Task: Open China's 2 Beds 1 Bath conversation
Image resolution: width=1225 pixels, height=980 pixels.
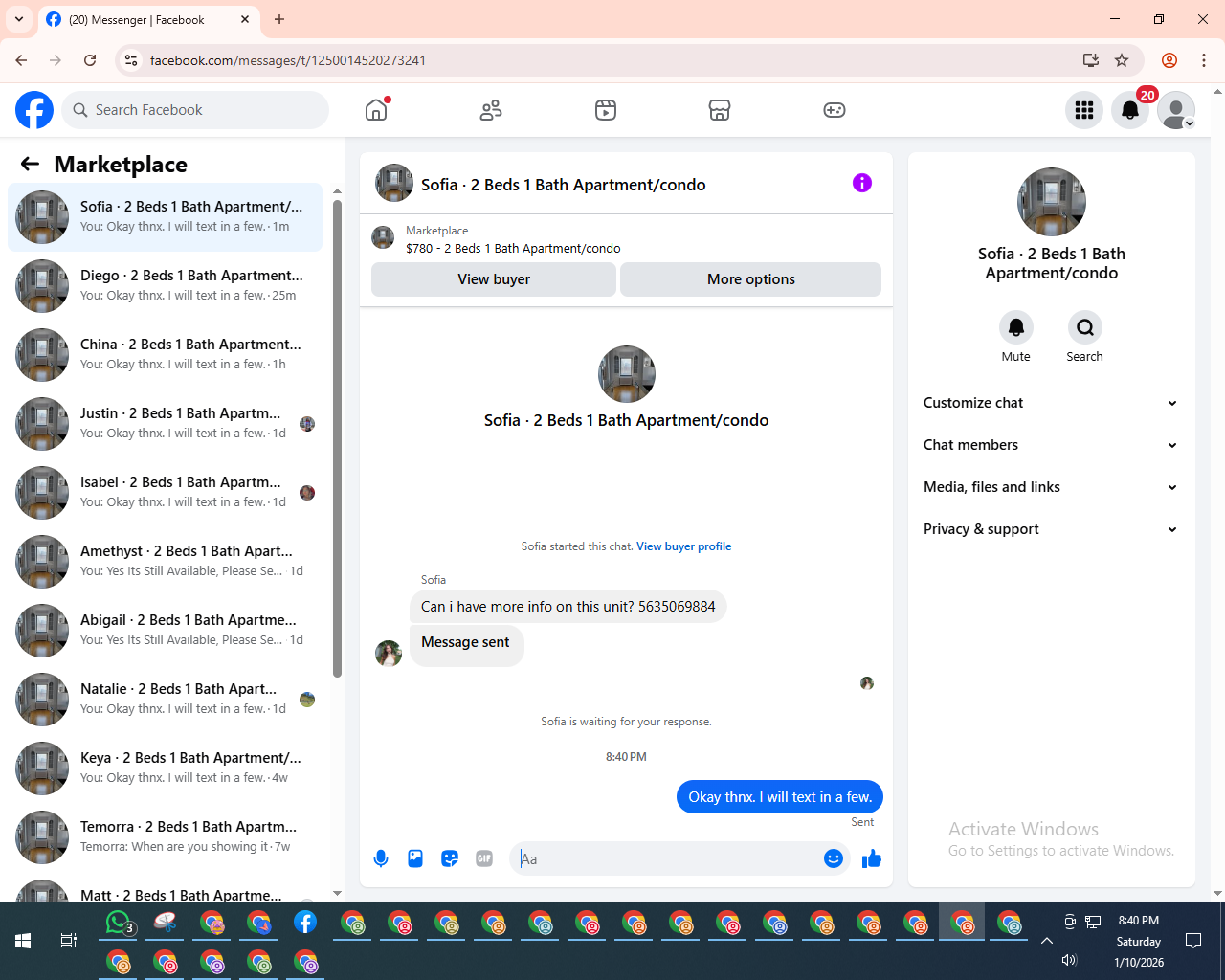Action: coord(166,355)
